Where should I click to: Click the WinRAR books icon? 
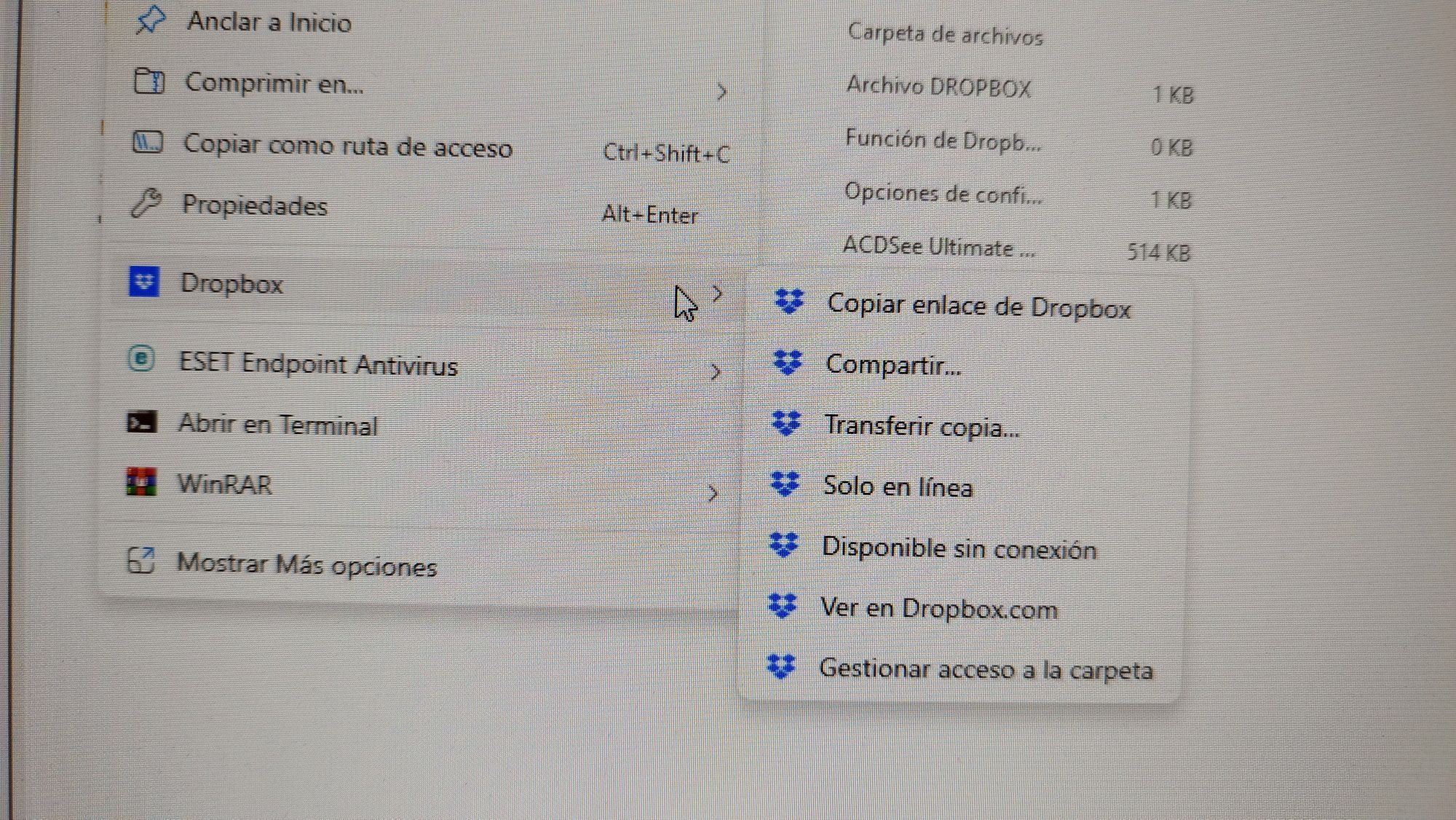141,482
